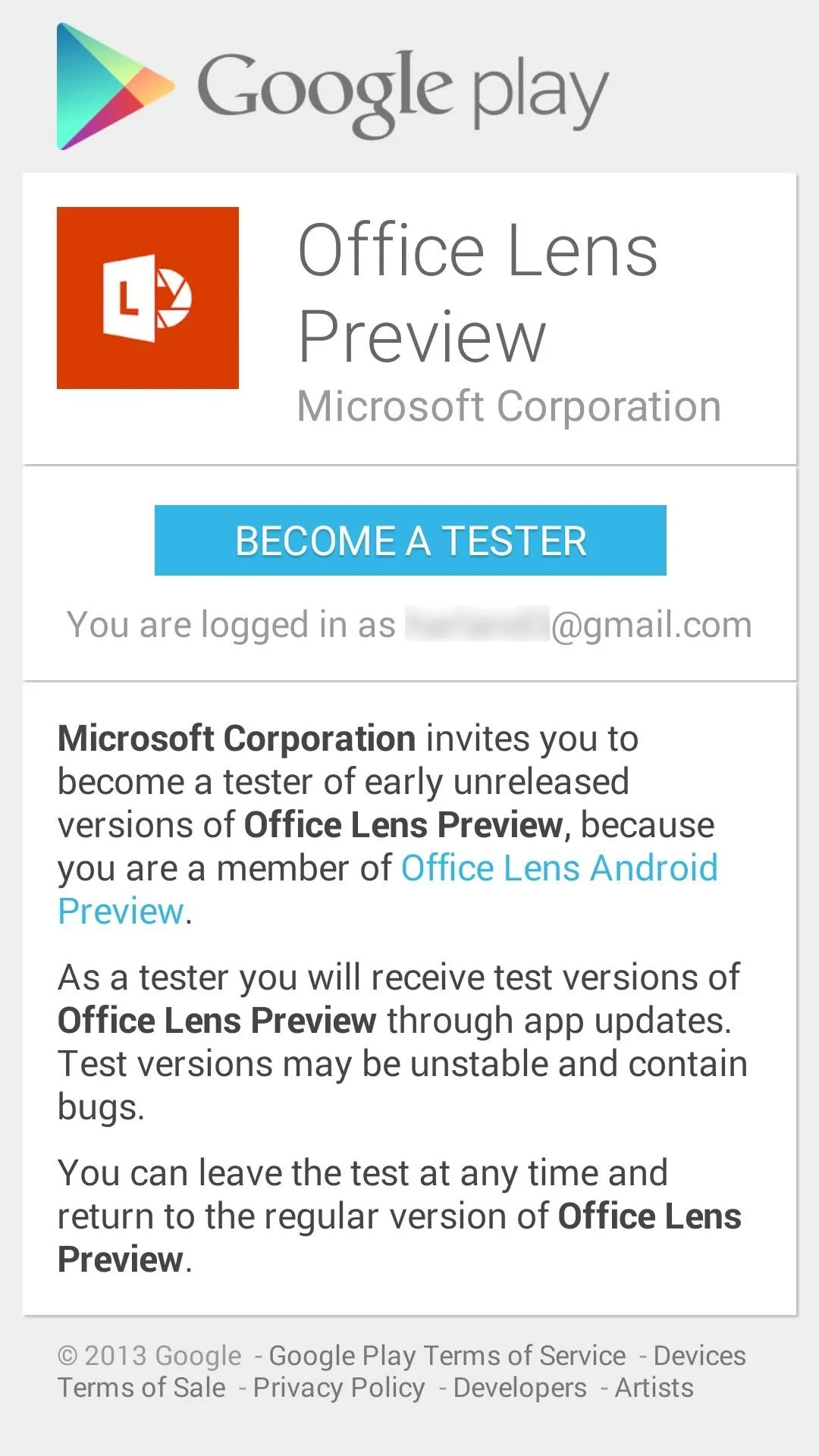This screenshot has height=1456, width=819.
Task: Tap the orange Office Lens app icon
Action: click(x=148, y=298)
